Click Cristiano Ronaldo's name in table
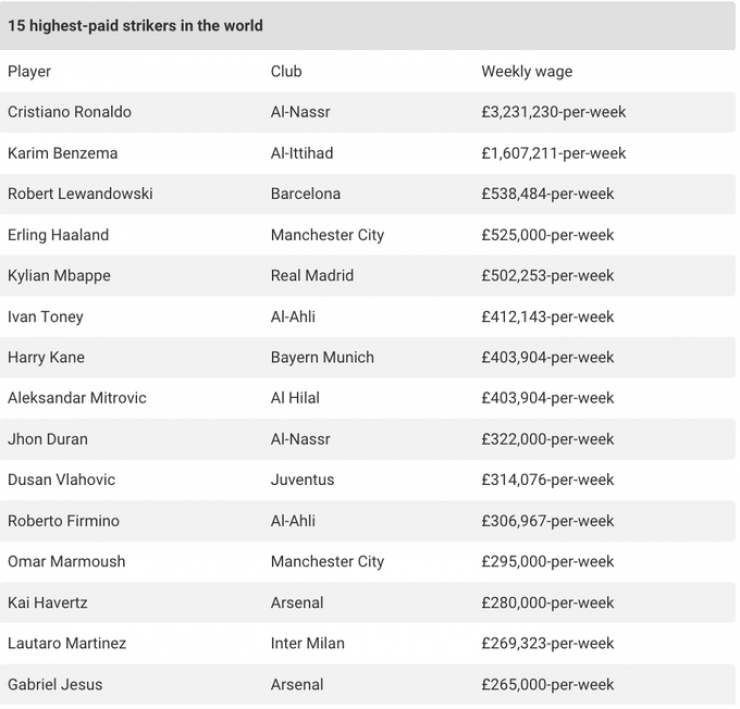Screen dimensions: 740x709 pyautogui.click(x=69, y=112)
